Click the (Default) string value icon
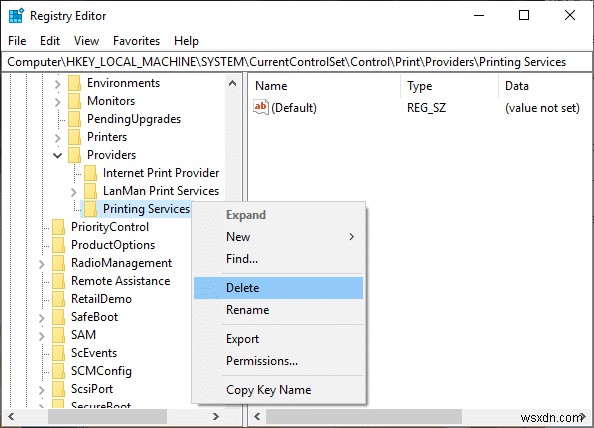 pos(261,108)
